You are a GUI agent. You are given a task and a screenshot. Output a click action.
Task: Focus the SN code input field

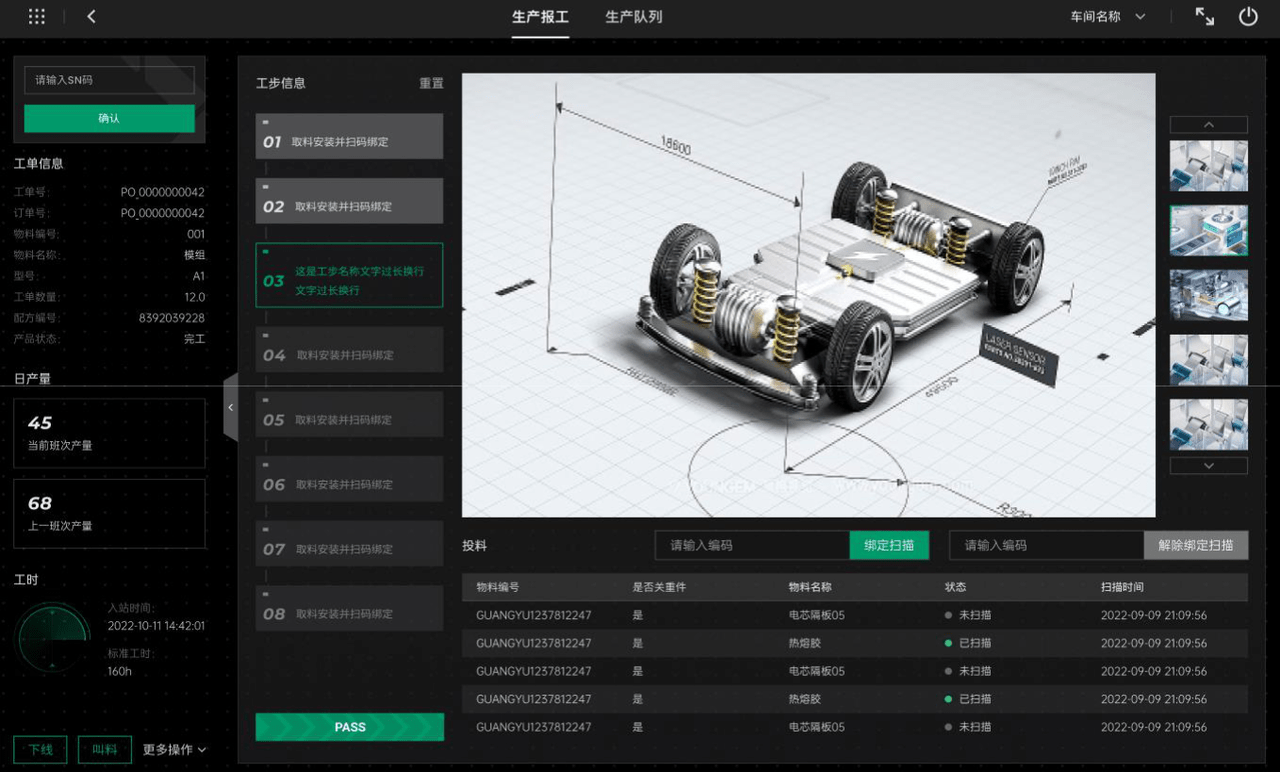(x=109, y=80)
